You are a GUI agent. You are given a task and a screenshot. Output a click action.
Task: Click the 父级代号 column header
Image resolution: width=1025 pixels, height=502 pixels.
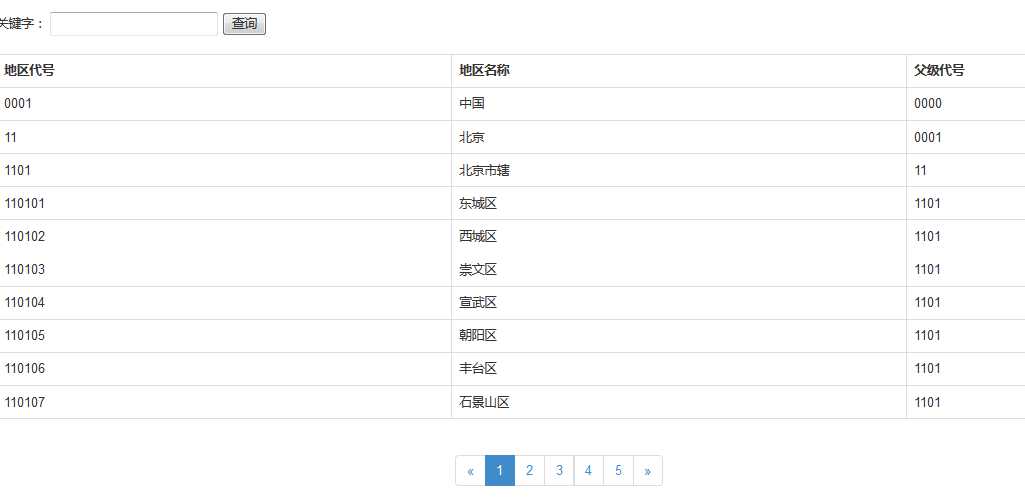pos(939,71)
